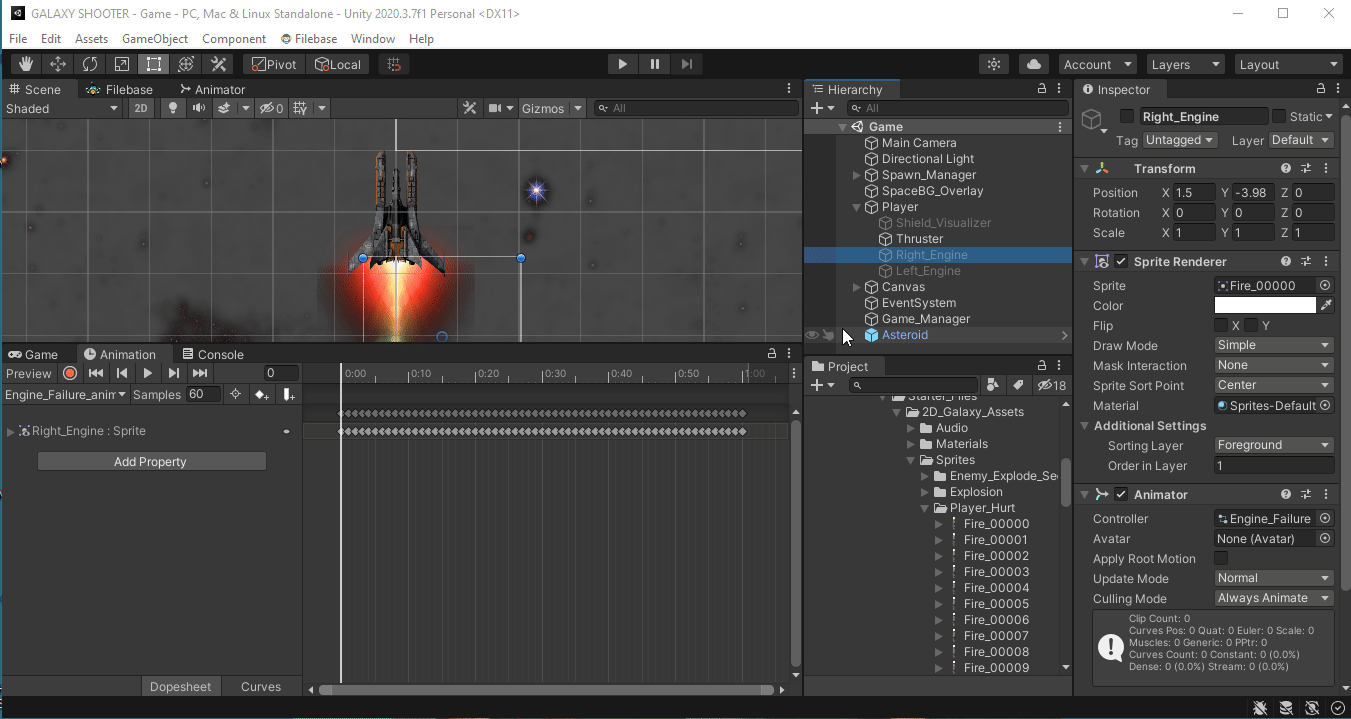
Task: Open Sorting Layer dropdown
Action: [x=1274, y=445]
